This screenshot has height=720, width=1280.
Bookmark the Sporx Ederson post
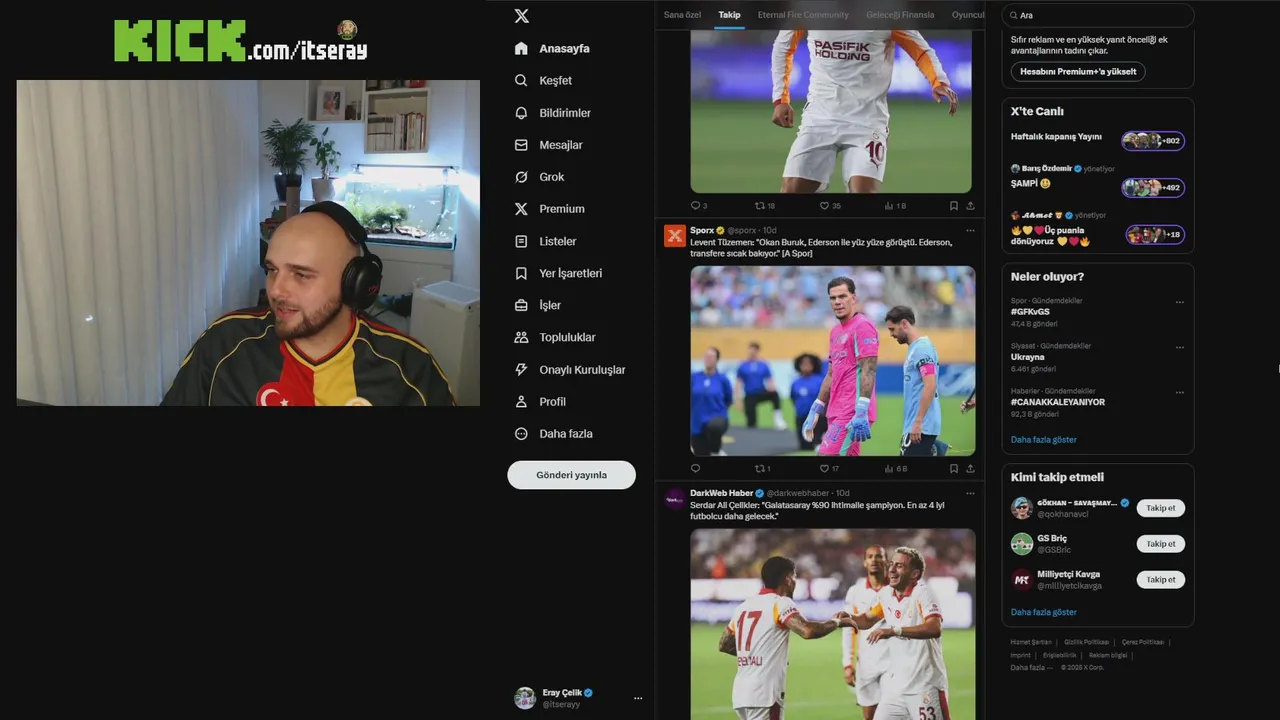click(x=953, y=468)
